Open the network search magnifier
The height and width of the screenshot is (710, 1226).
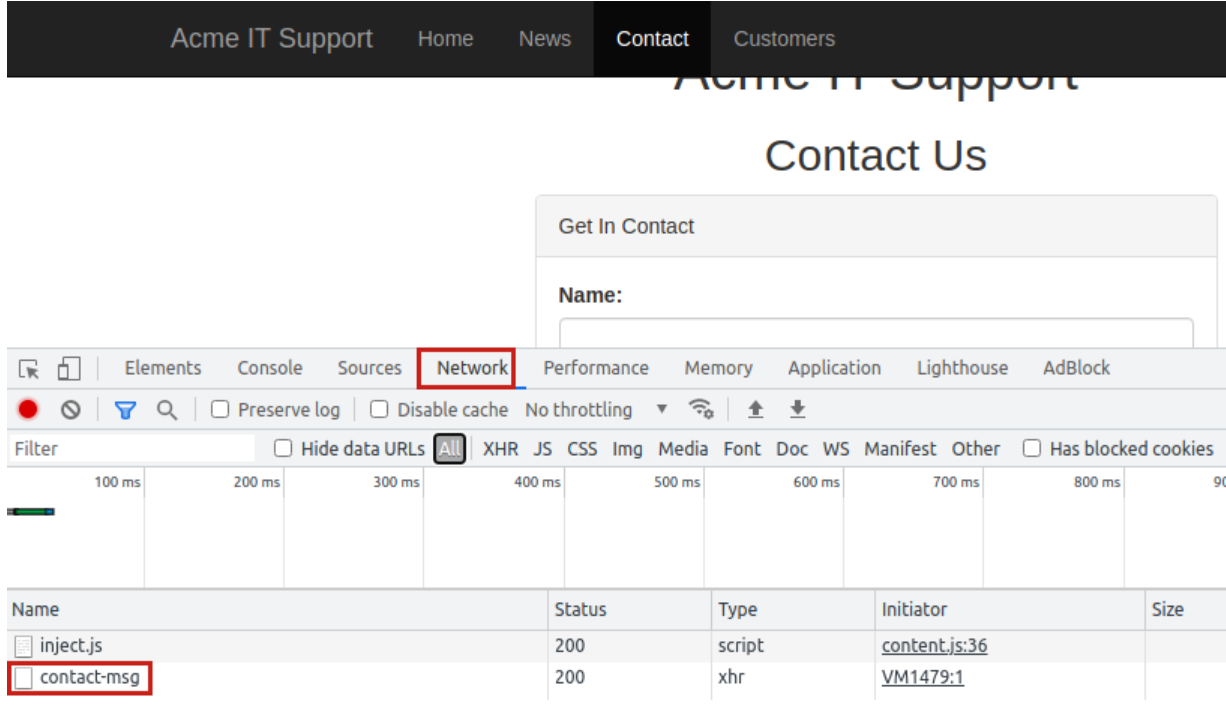tap(167, 410)
